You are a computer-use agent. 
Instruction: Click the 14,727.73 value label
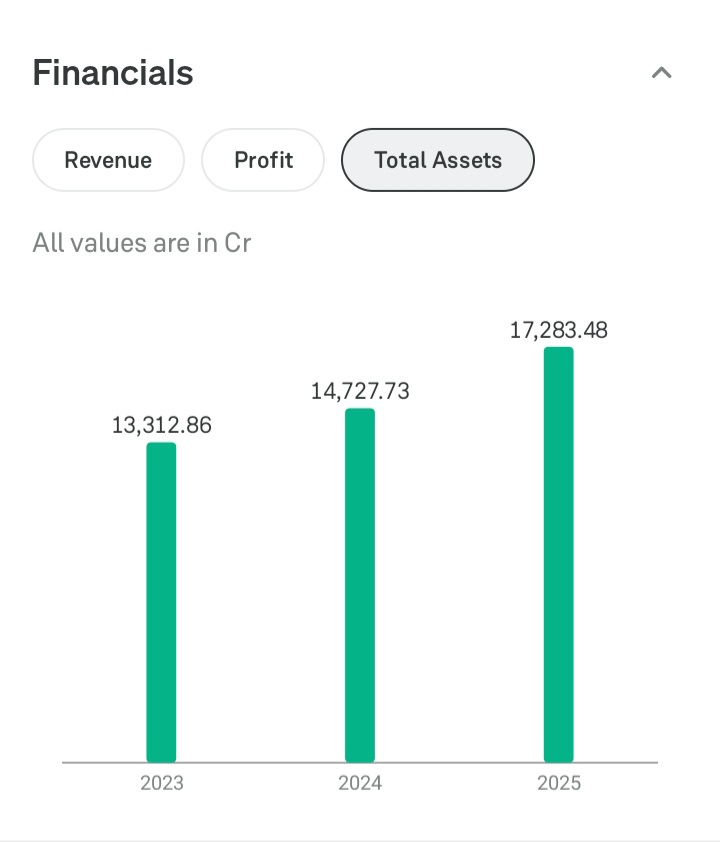pyautogui.click(x=360, y=391)
